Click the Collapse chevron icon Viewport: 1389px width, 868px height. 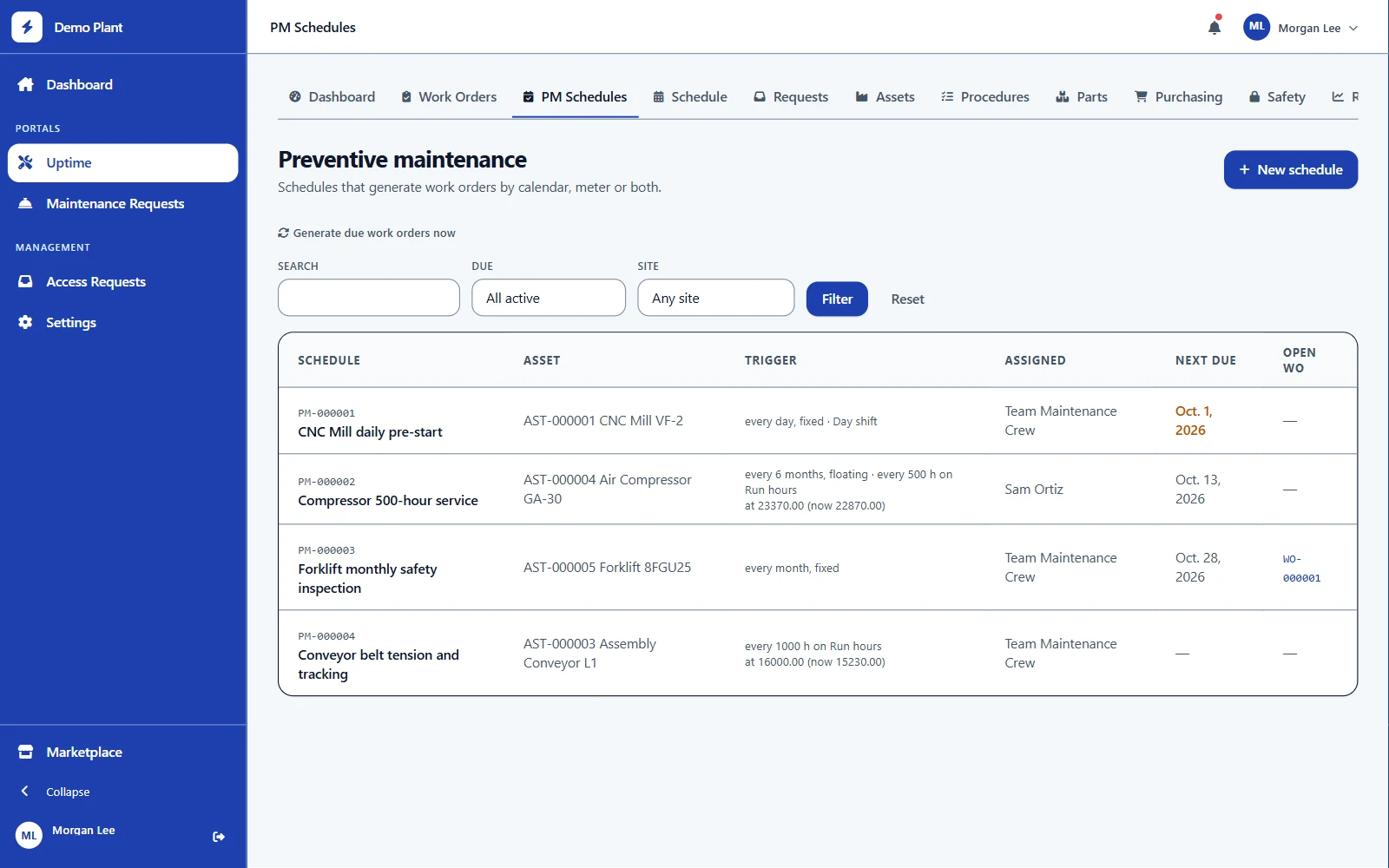point(25,791)
